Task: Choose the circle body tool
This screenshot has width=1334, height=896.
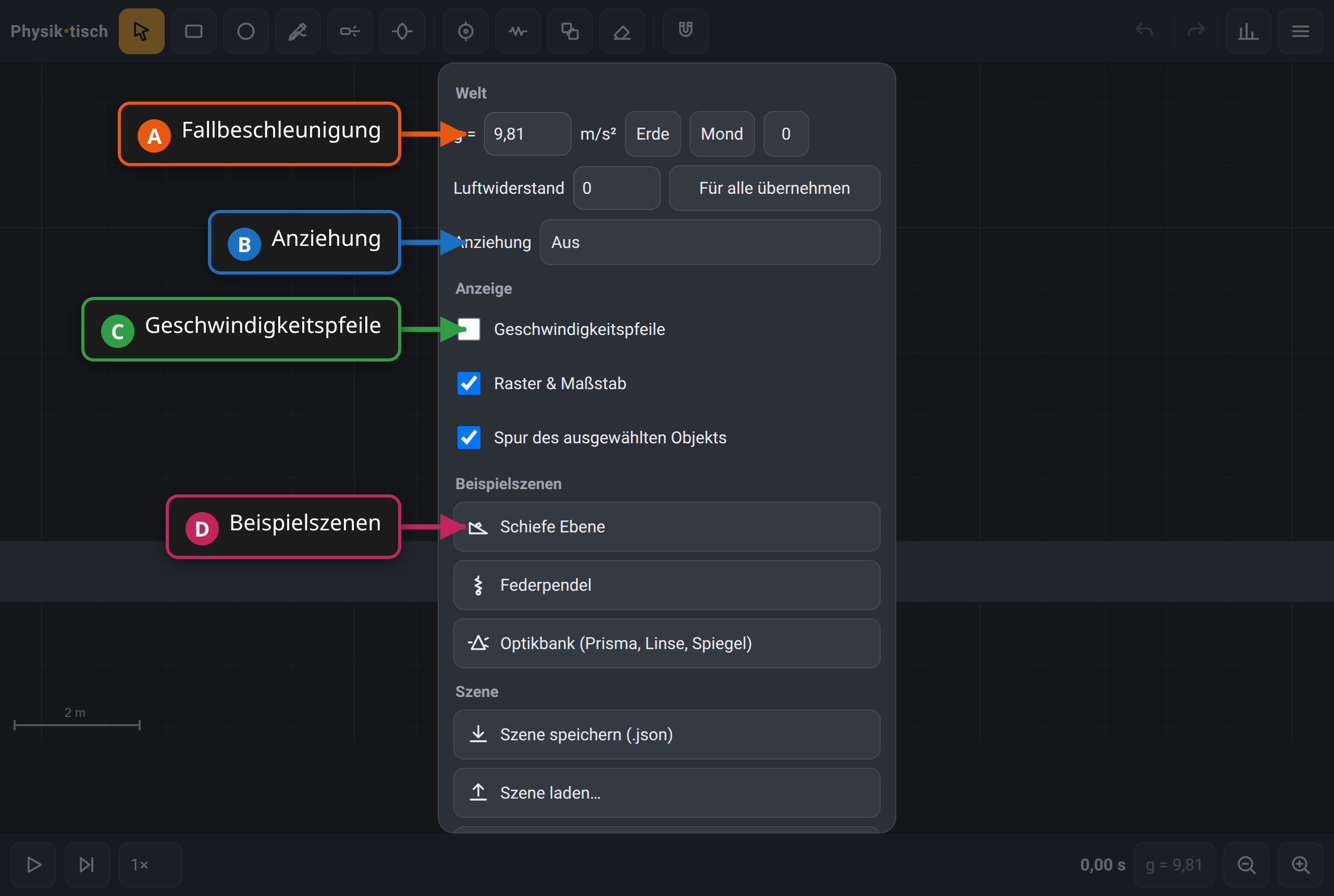Action: click(246, 31)
